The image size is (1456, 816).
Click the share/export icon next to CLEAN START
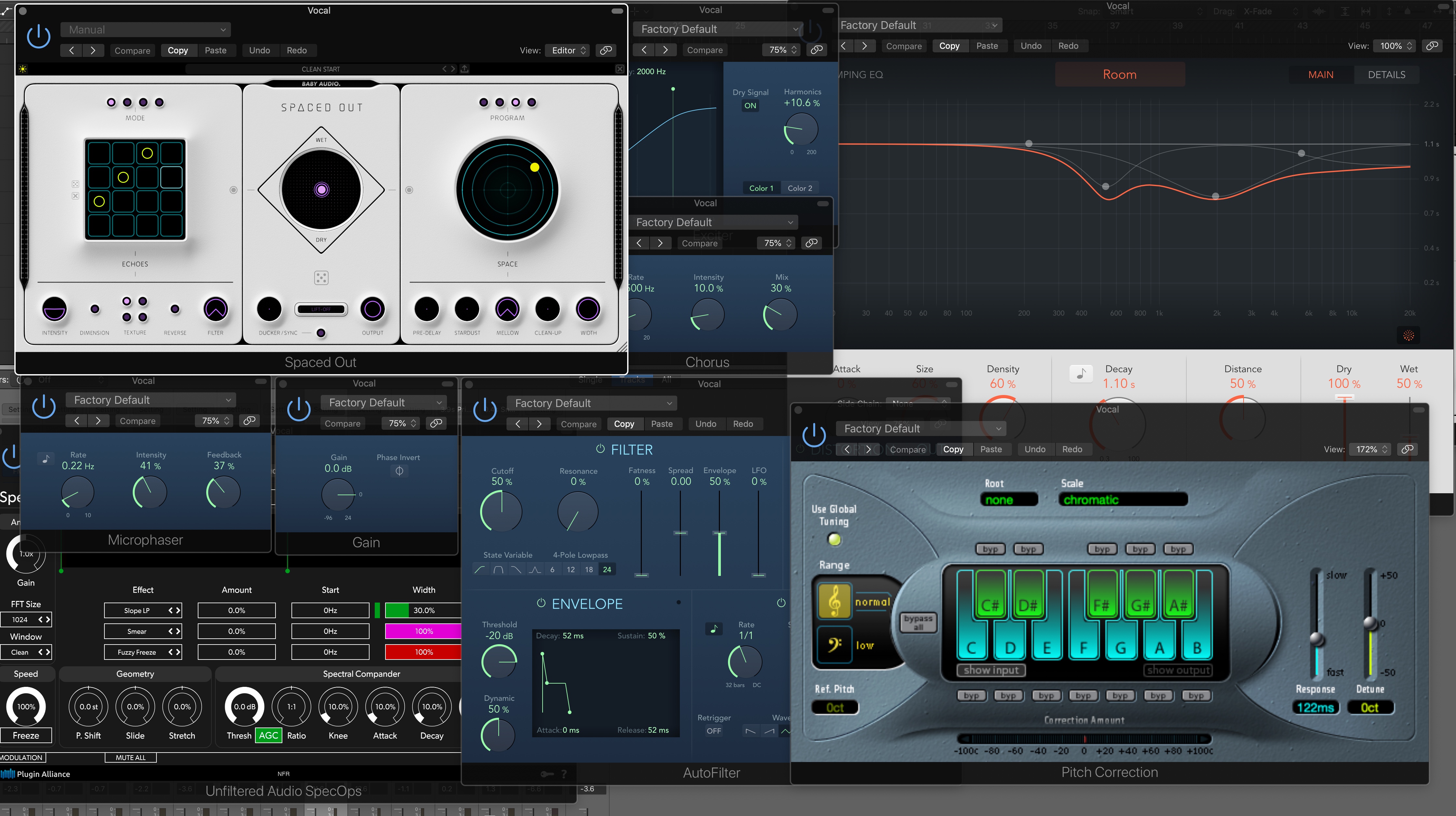pyautogui.click(x=465, y=69)
